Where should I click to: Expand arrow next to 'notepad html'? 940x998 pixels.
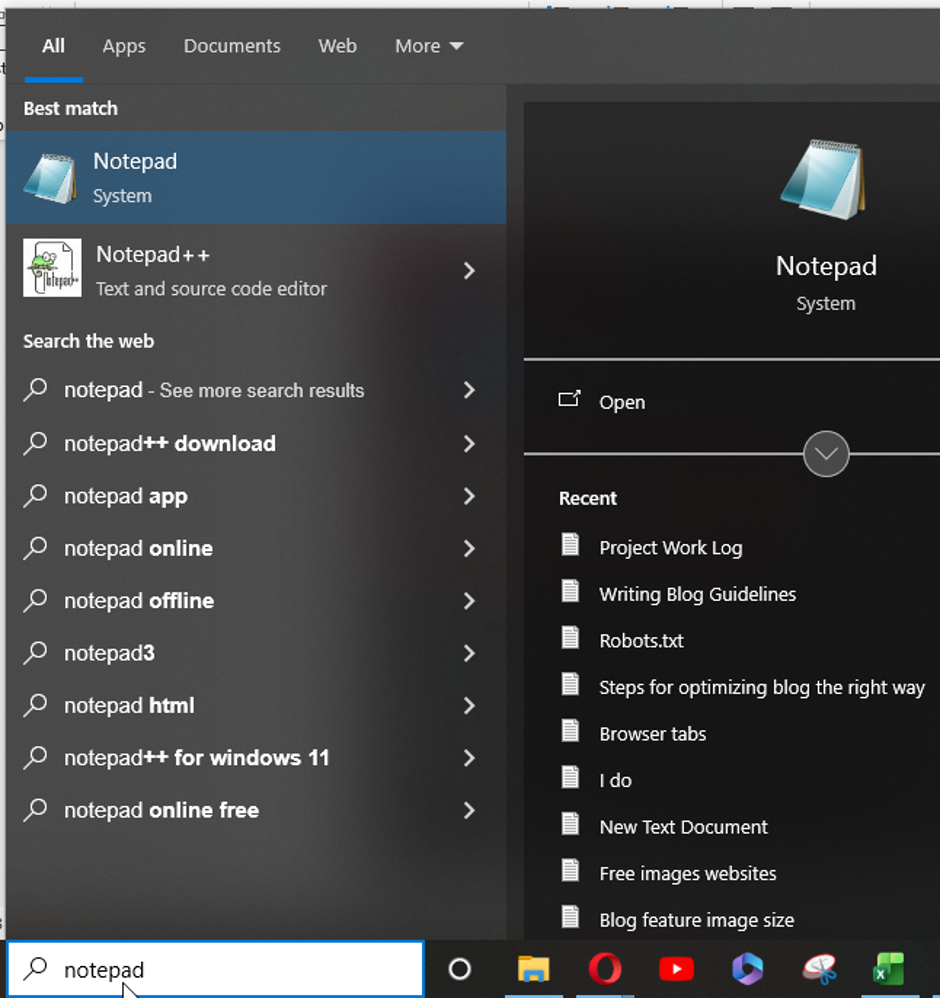pos(469,705)
